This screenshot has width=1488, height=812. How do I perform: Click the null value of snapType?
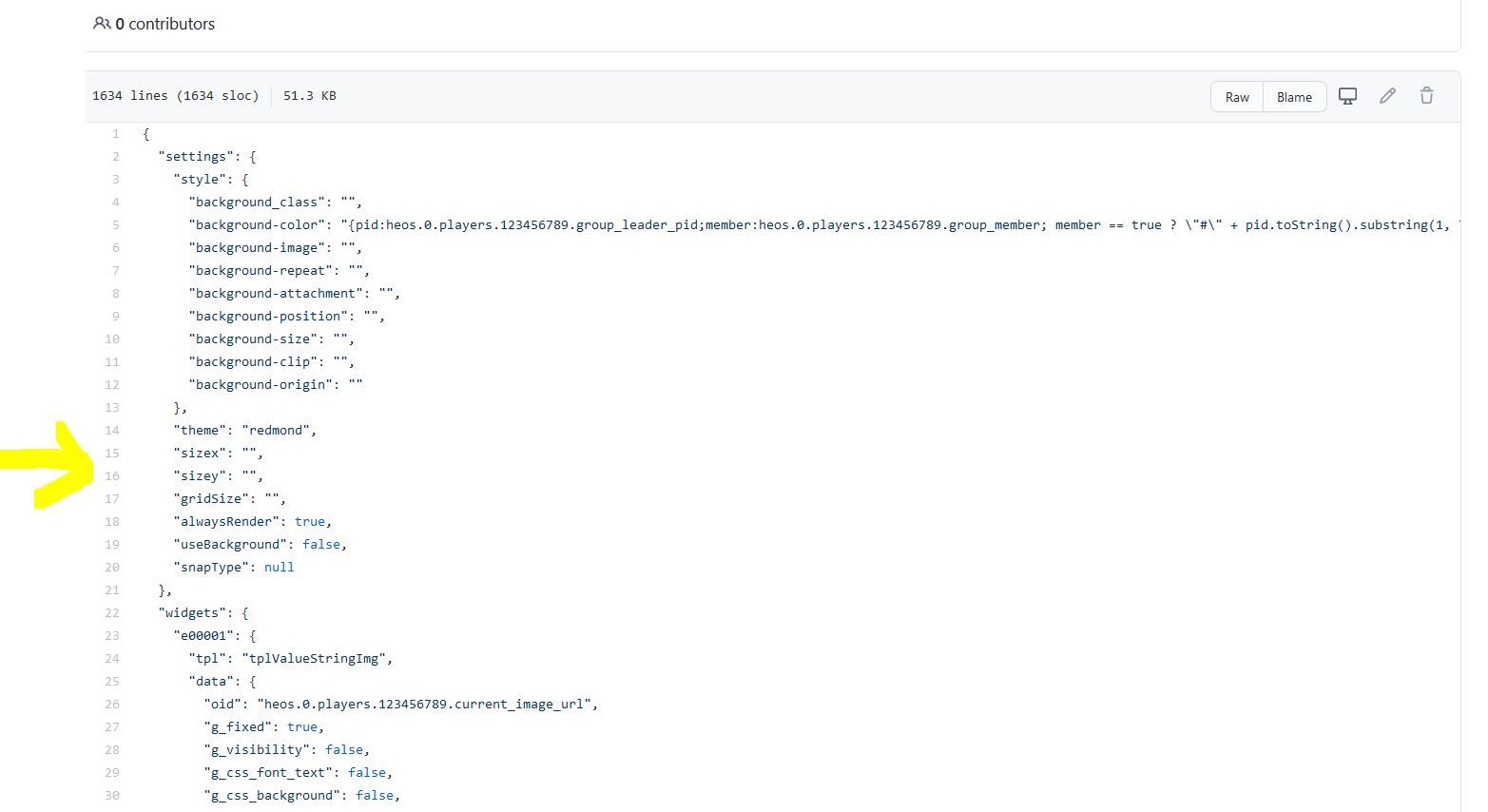(x=280, y=568)
